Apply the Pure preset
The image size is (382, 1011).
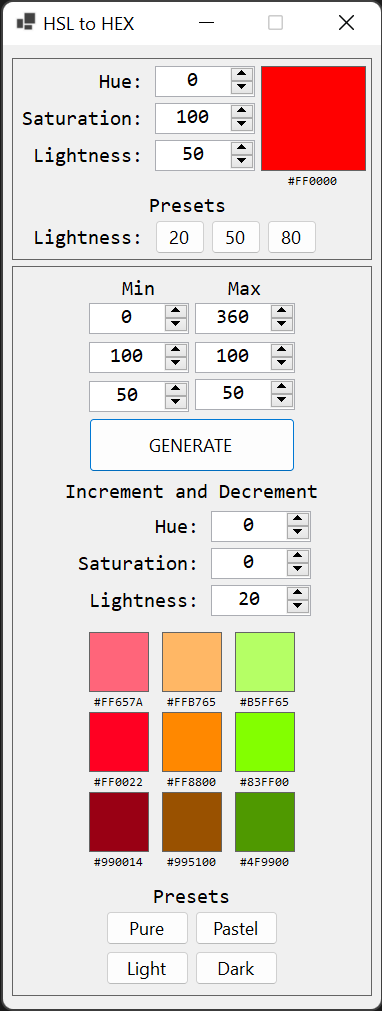(147, 928)
